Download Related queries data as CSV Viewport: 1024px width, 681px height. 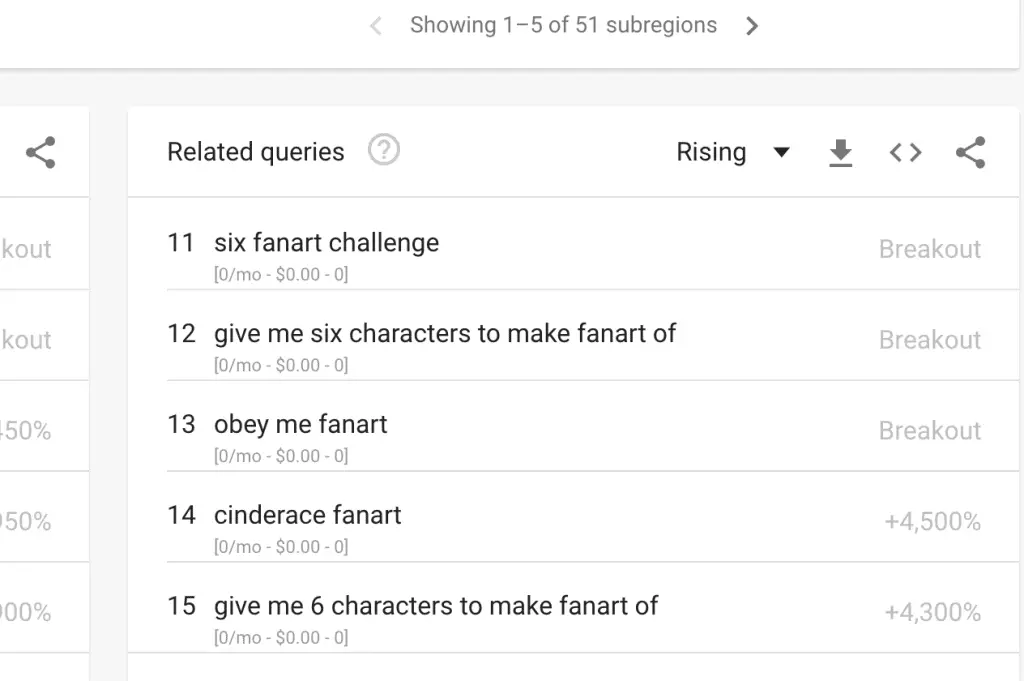(840, 153)
